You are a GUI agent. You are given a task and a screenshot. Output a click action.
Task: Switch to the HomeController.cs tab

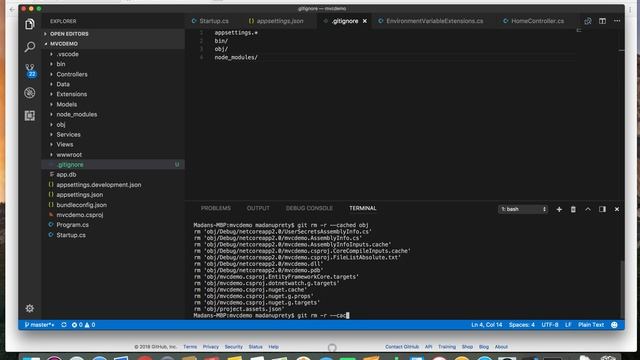534,21
